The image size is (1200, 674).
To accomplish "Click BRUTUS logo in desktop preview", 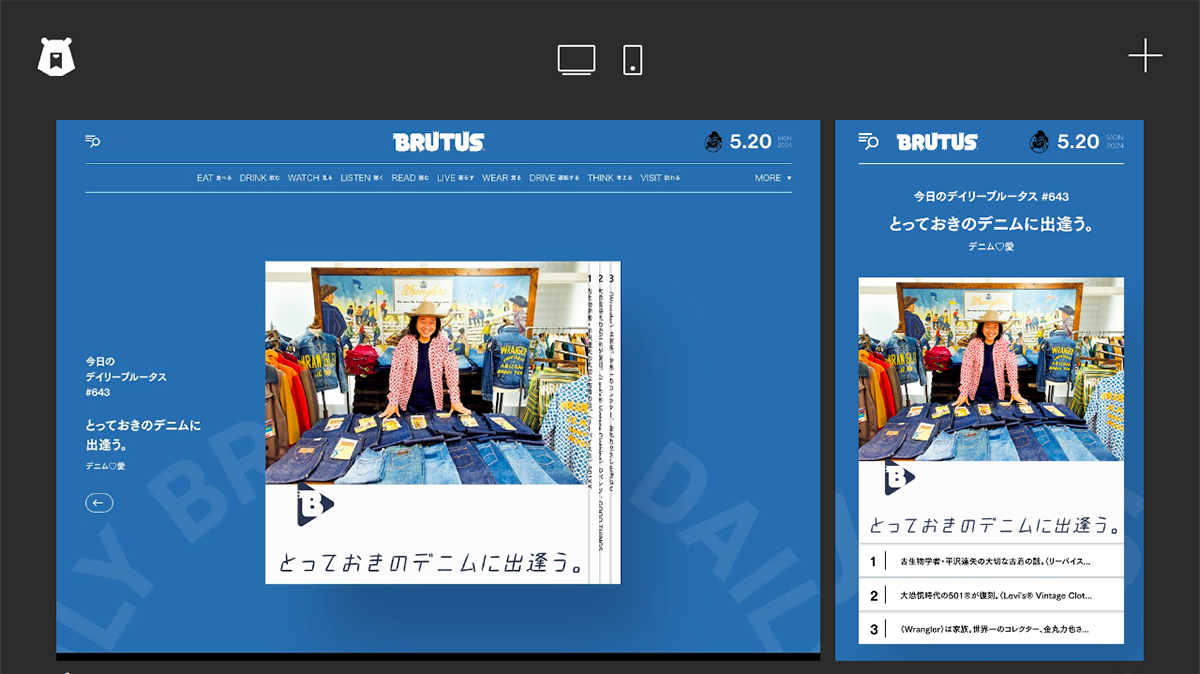I will [438, 142].
